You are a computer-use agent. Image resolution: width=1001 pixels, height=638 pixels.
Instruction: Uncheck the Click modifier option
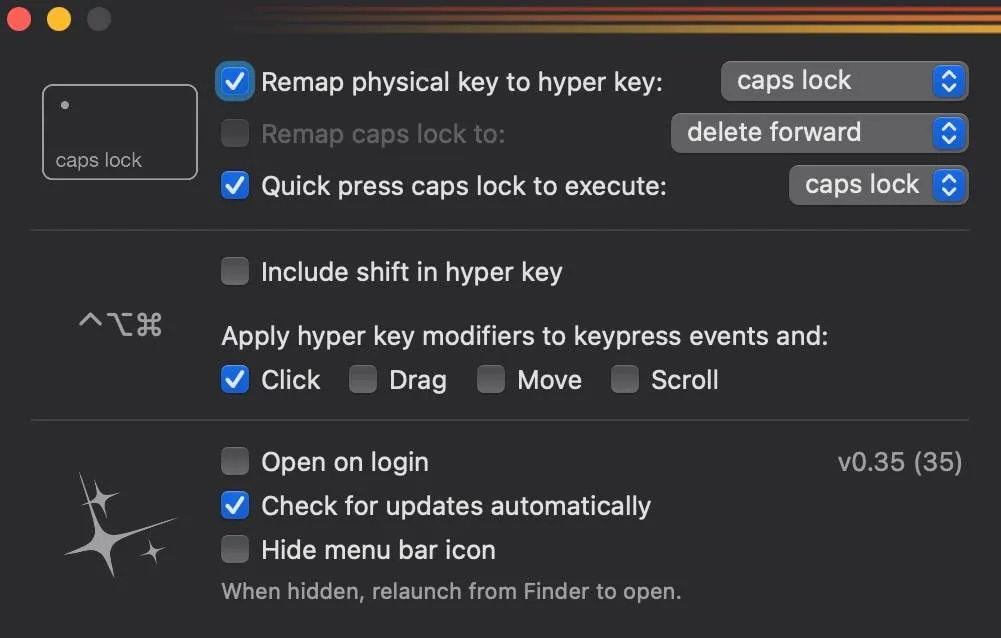pos(234,379)
